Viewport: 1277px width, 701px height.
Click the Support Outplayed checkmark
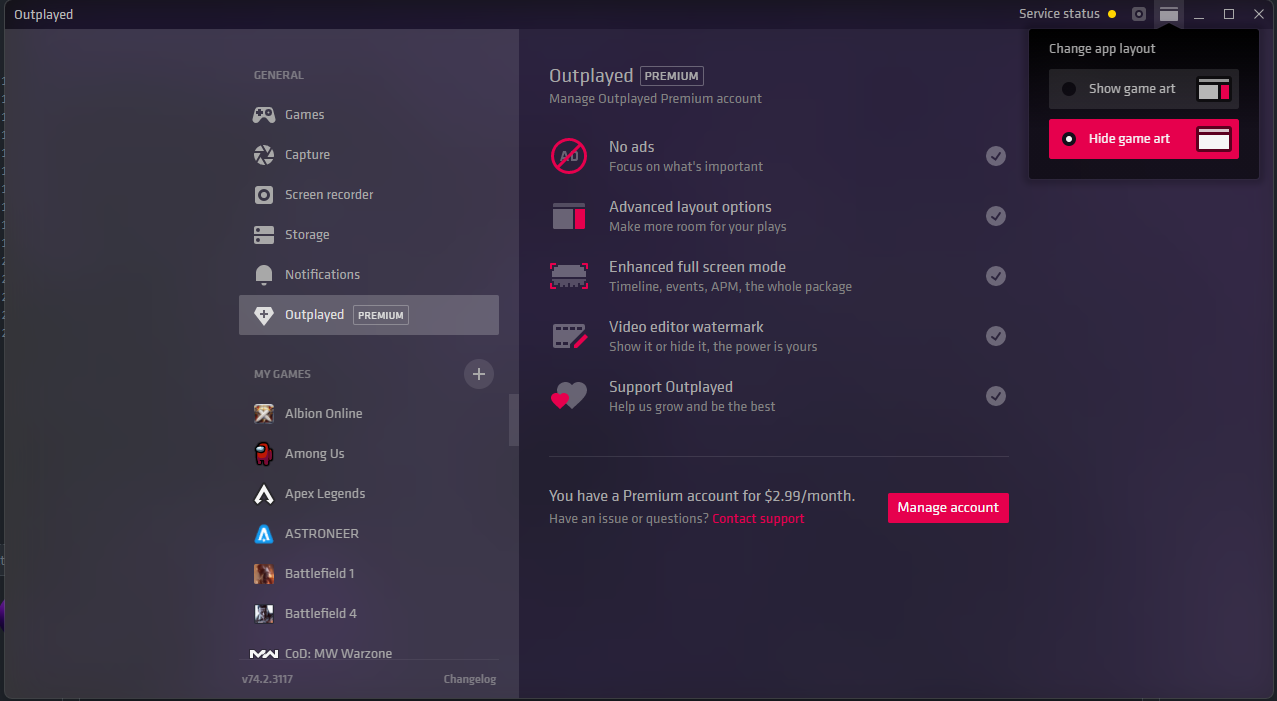996,396
